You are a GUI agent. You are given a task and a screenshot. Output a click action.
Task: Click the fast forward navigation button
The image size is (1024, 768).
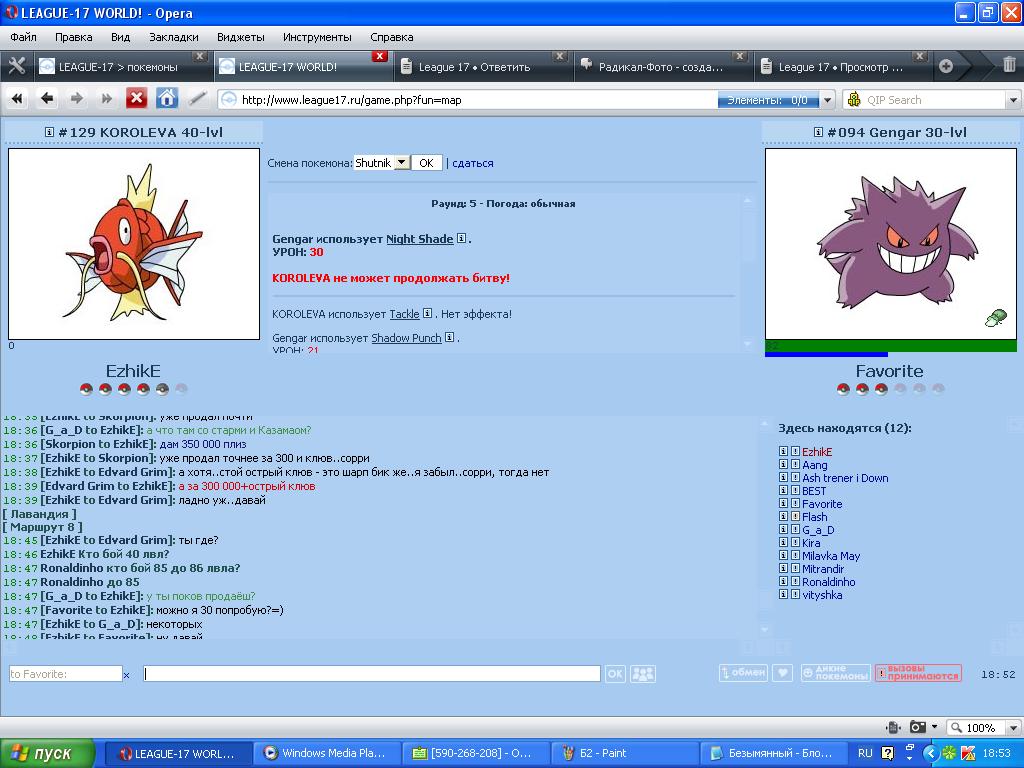point(106,99)
